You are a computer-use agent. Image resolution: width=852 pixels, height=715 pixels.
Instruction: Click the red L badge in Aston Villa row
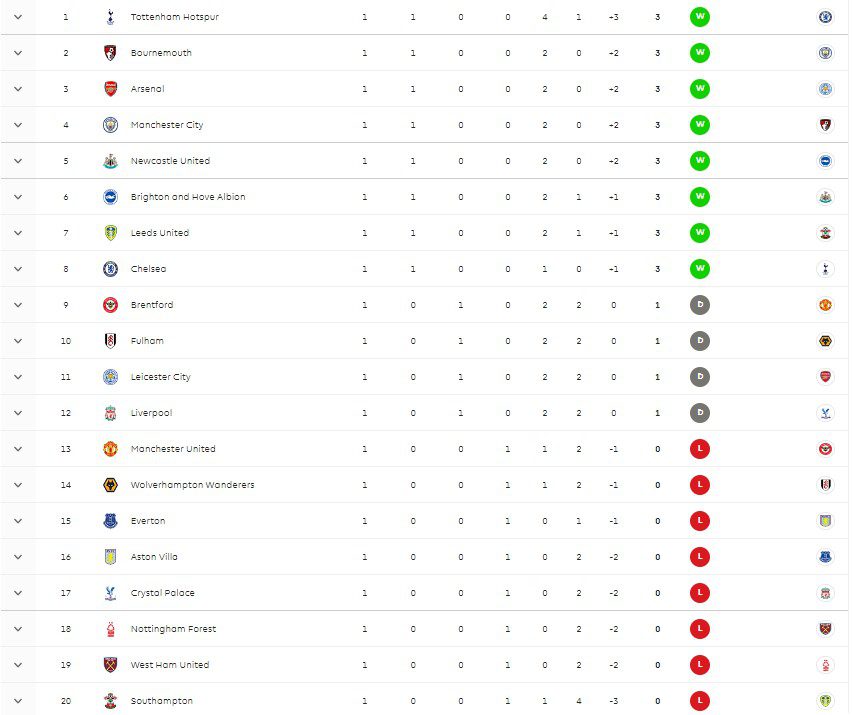[x=700, y=557]
